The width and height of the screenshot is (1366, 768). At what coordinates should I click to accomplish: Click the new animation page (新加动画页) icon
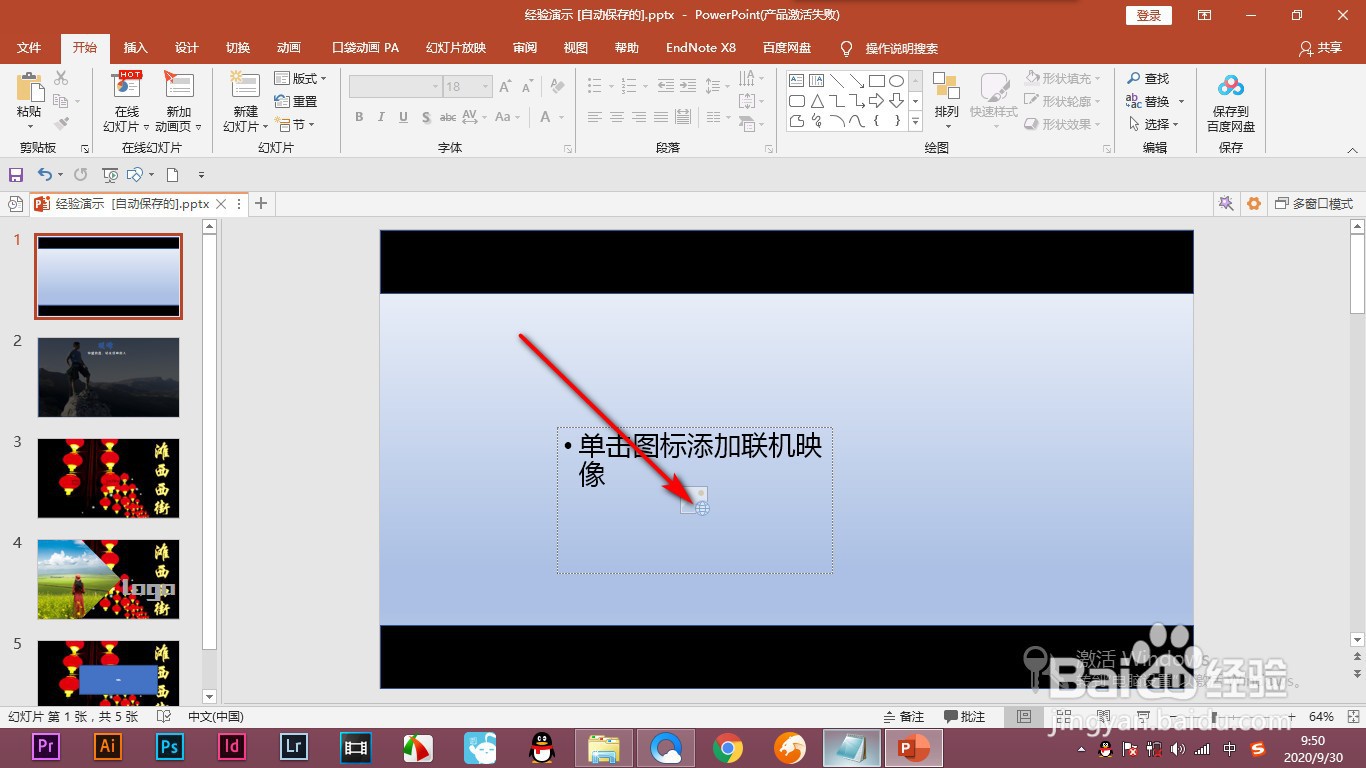(x=178, y=85)
